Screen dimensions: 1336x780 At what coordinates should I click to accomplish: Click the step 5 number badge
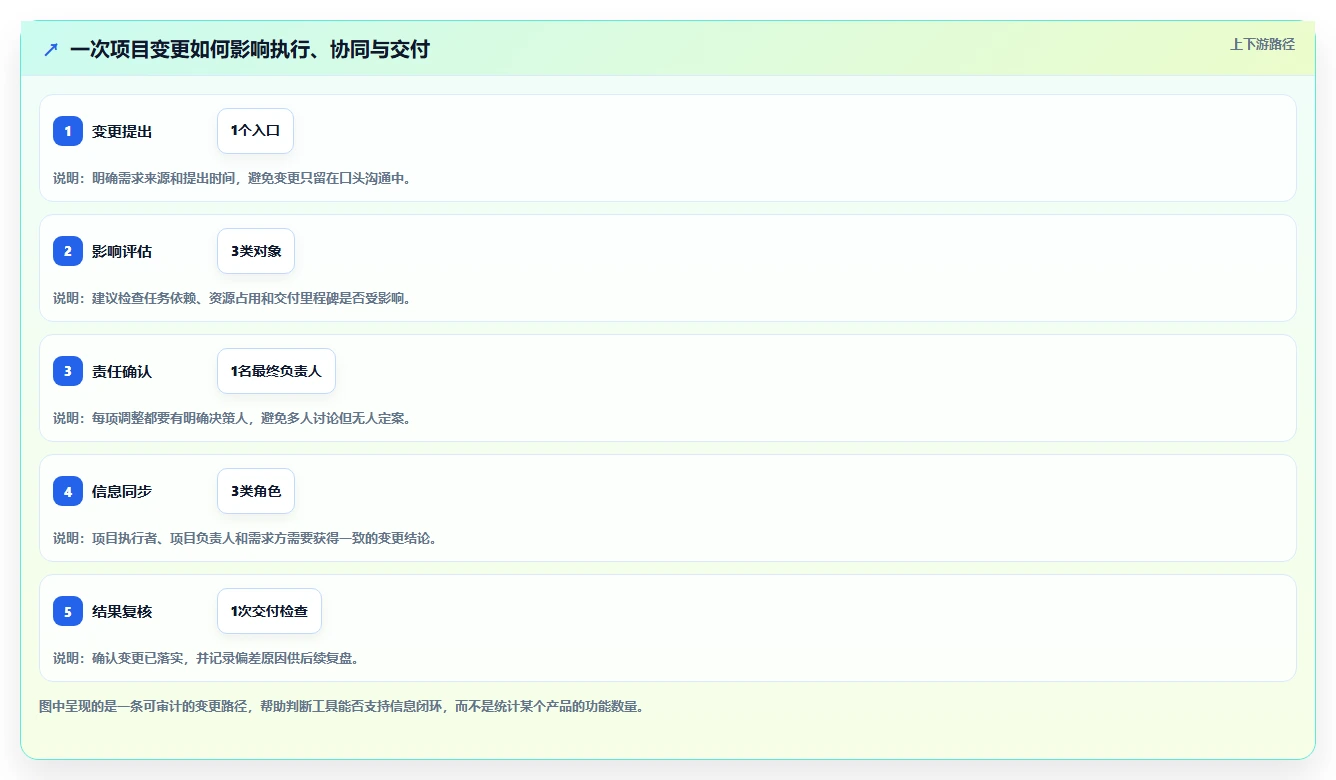pos(68,611)
